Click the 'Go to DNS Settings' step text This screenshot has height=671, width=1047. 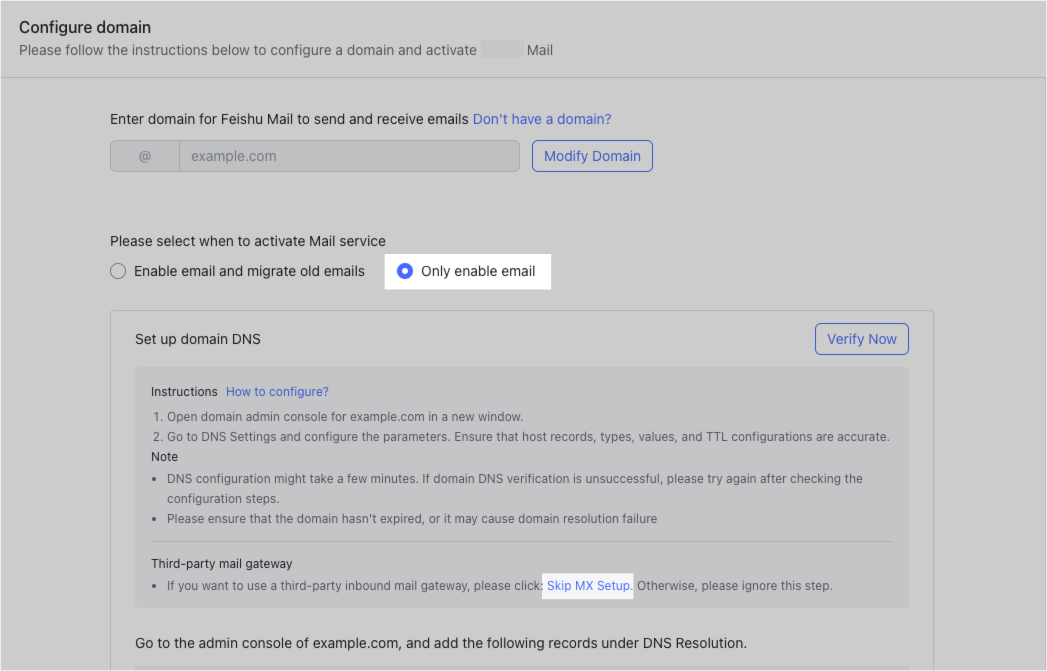point(528,437)
